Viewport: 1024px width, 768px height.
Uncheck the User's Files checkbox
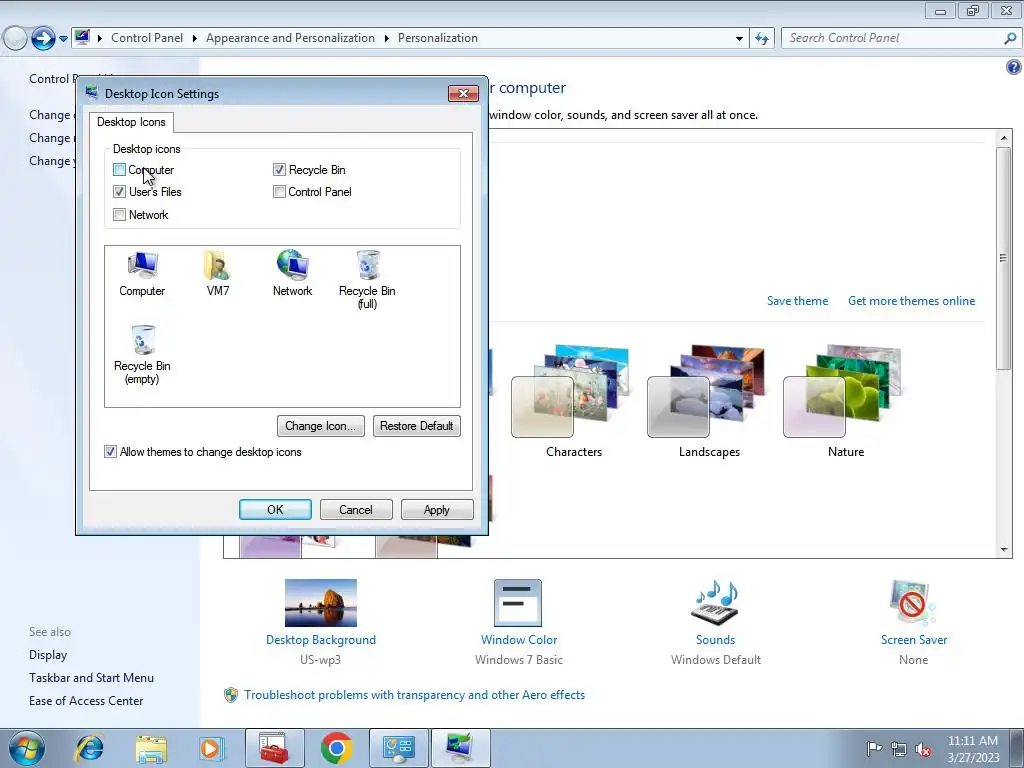click(x=120, y=191)
